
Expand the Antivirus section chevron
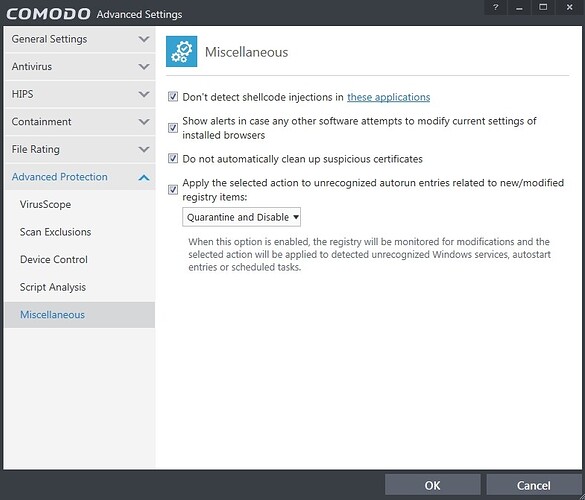click(144, 66)
